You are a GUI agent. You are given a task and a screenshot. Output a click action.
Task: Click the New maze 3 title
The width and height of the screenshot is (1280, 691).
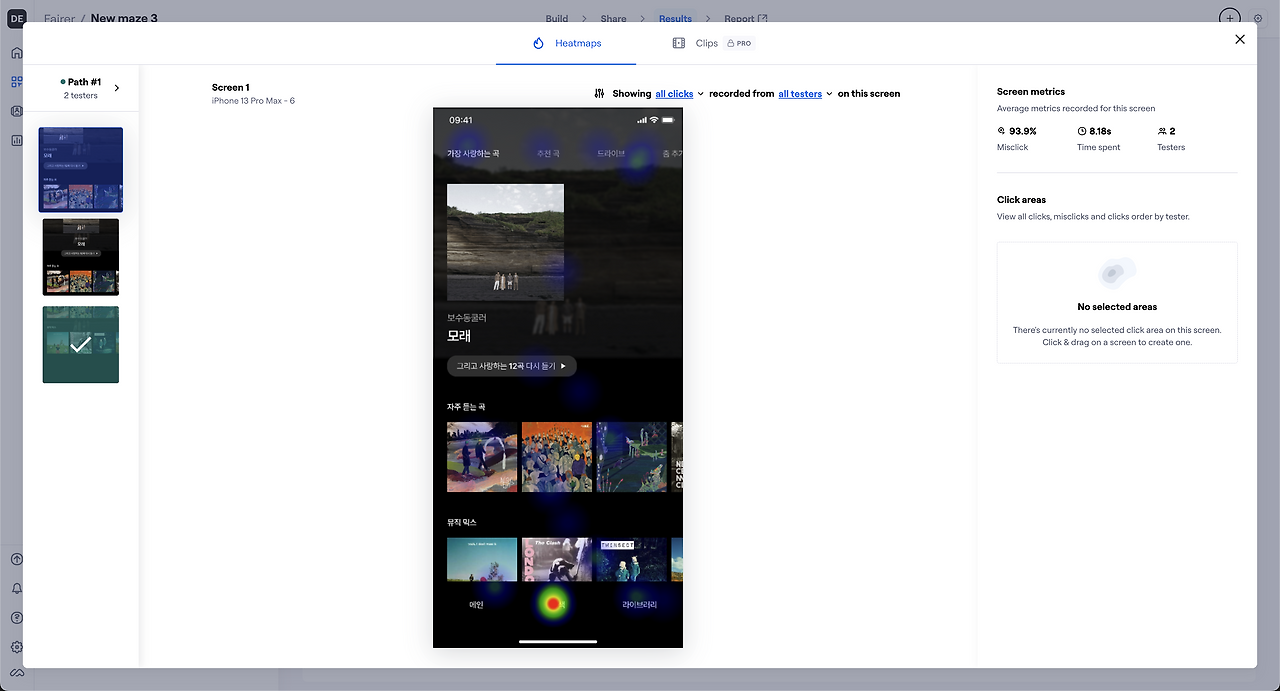coord(124,18)
